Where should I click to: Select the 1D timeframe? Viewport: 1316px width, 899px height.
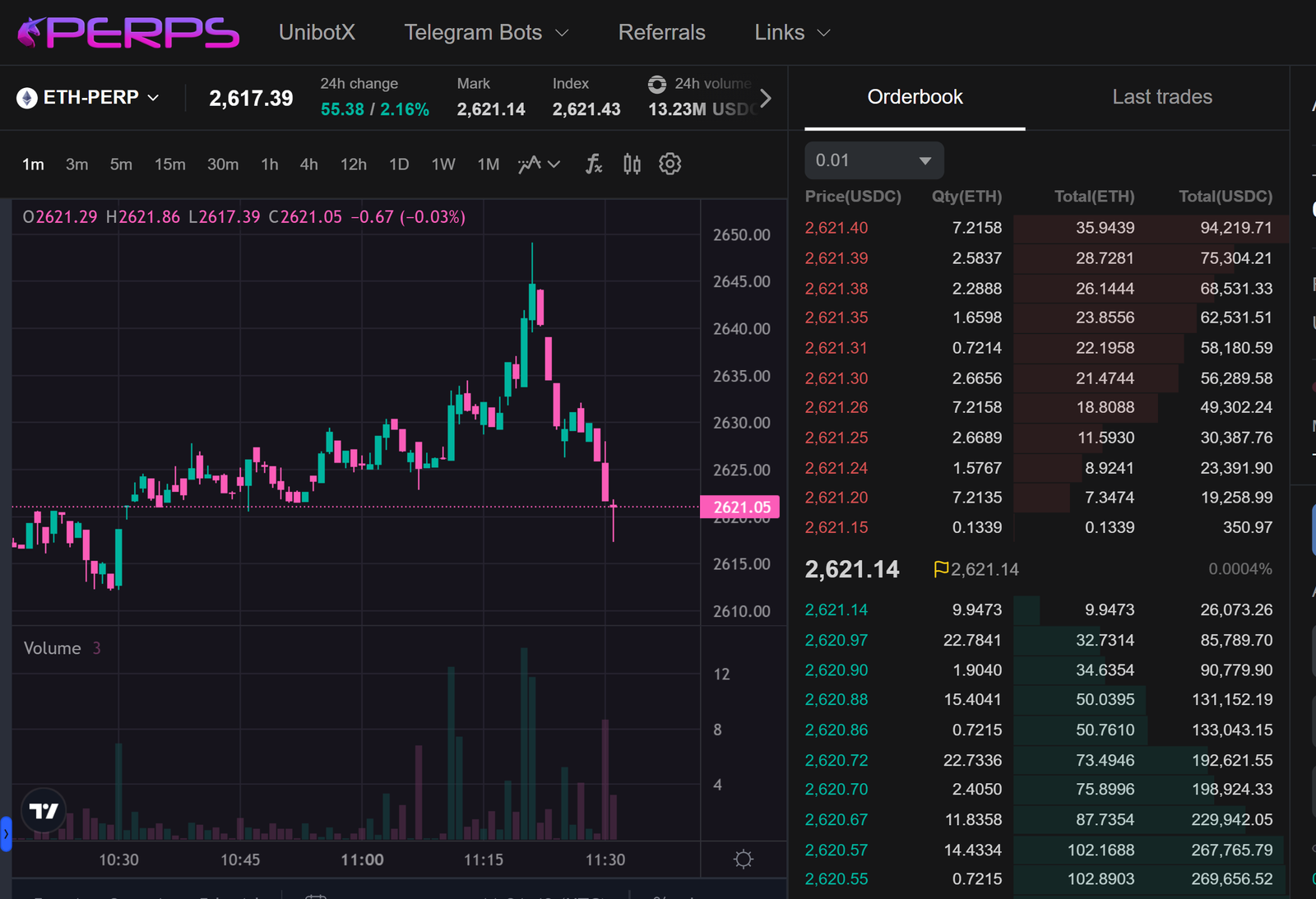pos(399,164)
